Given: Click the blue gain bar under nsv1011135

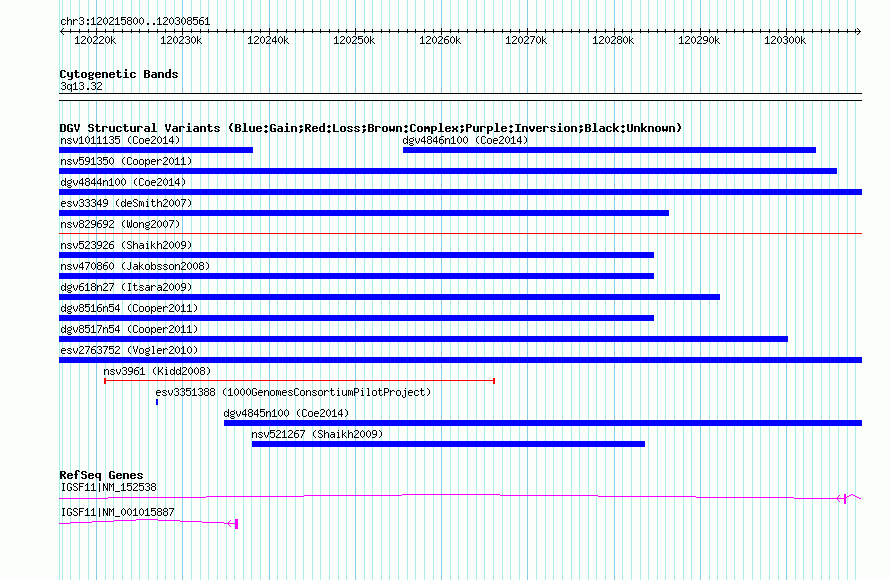Looking at the screenshot, I should coord(156,150).
